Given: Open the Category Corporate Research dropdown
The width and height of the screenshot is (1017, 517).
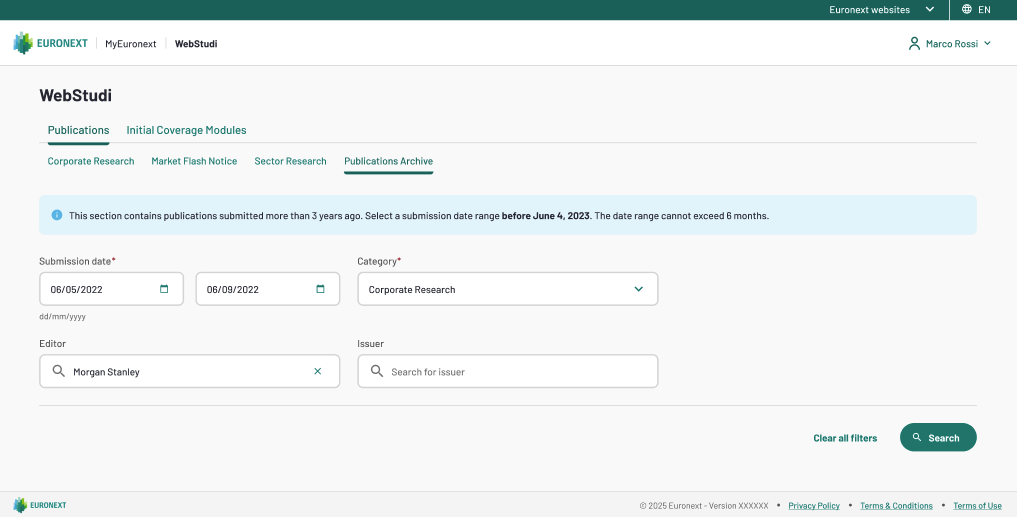Looking at the screenshot, I should tap(508, 289).
